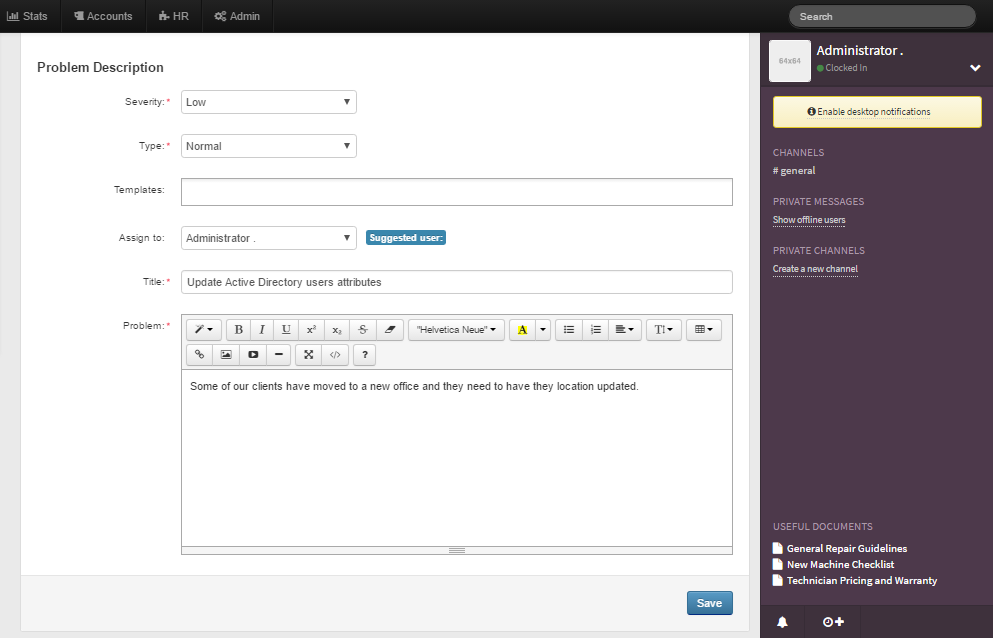This screenshot has width=993, height=638.
Task: Switch the editor to fullscreen mode
Action: (x=308, y=354)
